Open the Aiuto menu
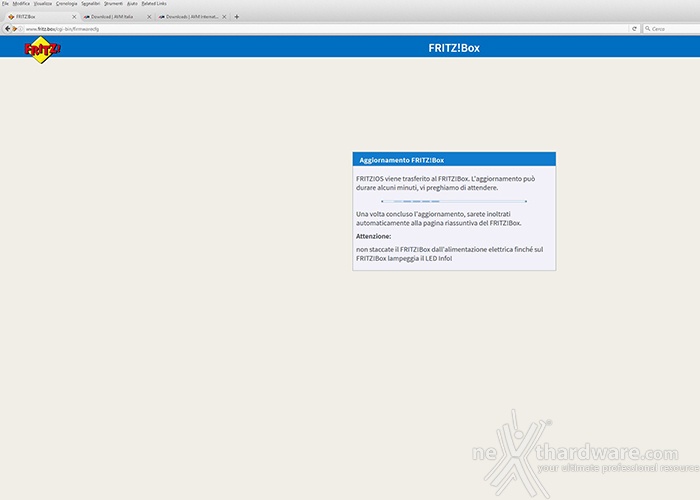The height and width of the screenshot is (500, 700). (x=132, y=4)
